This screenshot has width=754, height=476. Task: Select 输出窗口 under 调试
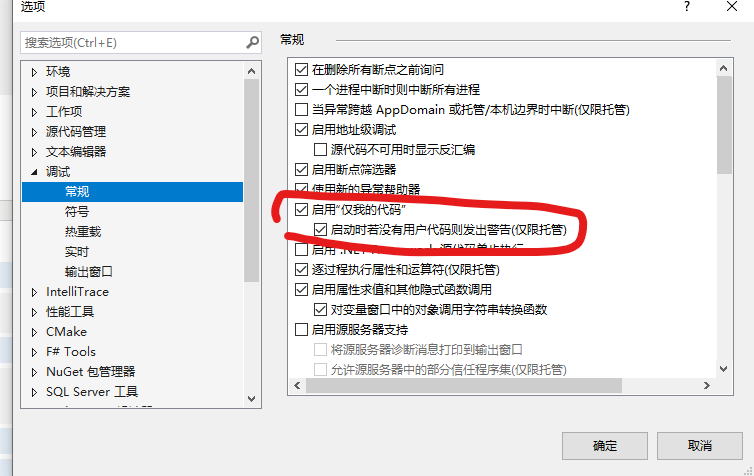coord(89,272)
